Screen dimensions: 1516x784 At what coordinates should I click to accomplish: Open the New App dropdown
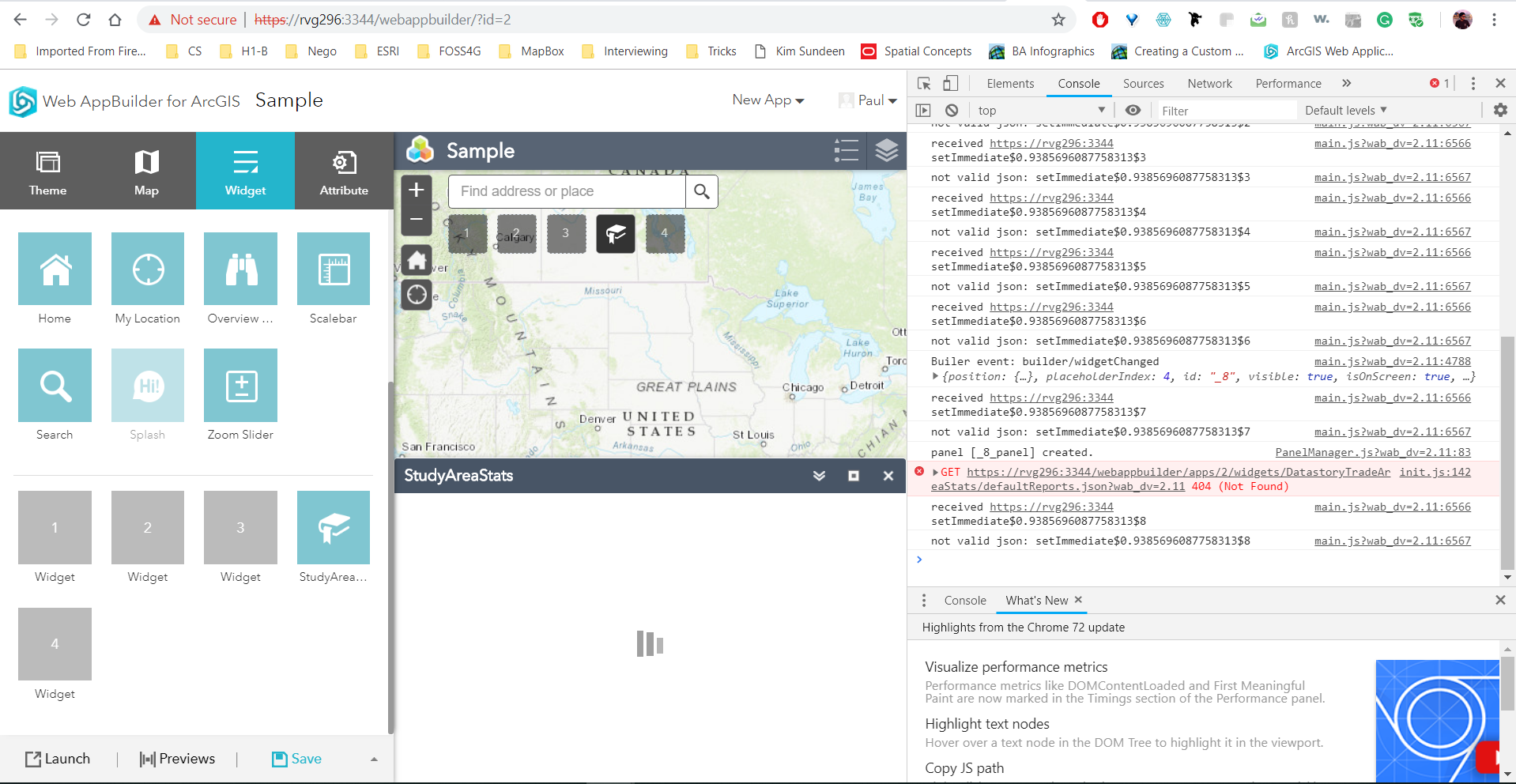click(x=767, y=100)
